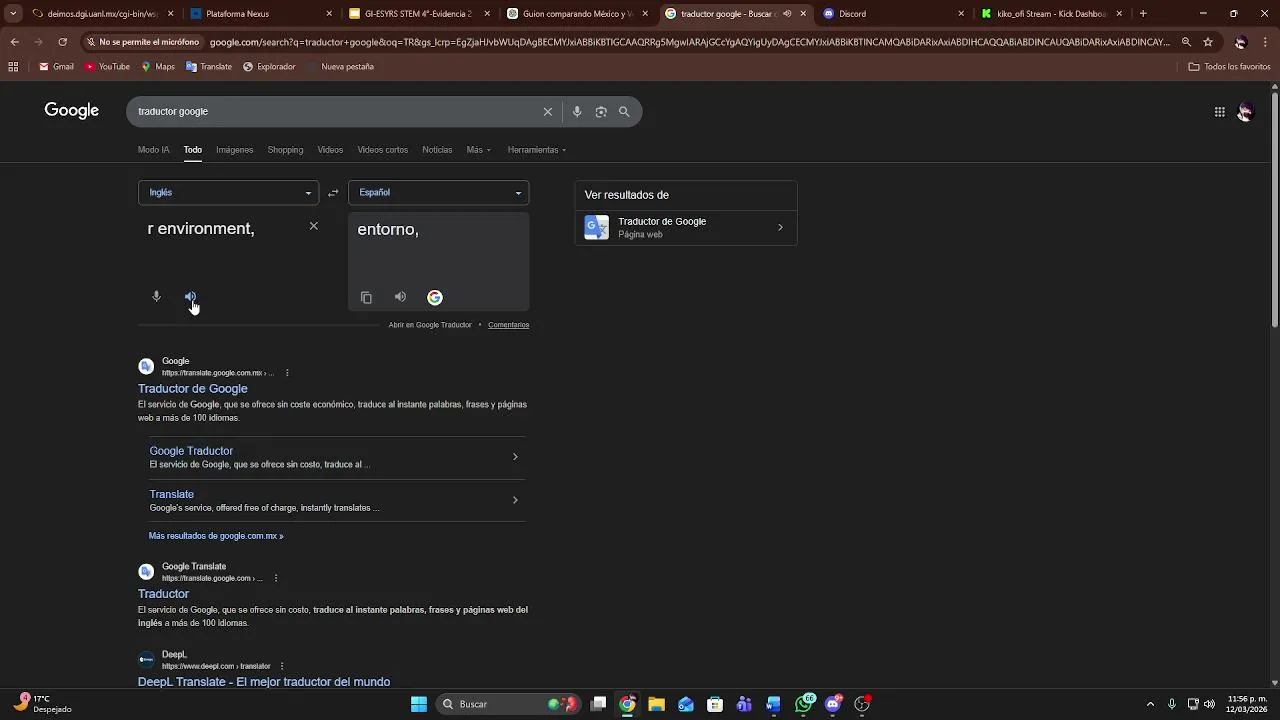The width and height of the screenshot is (1280, 720).
Task: Open the Google apps grid
Action: click(x=1219, y=112)
